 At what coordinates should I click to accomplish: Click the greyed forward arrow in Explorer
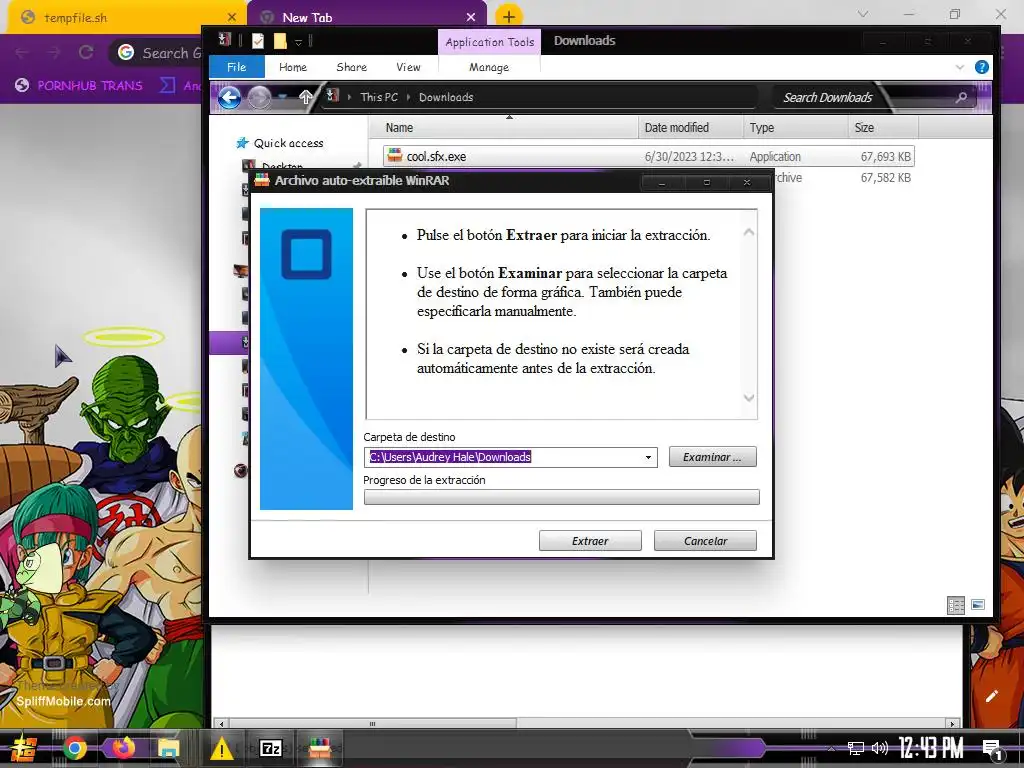pyautogui.click(x=259, y=98)
